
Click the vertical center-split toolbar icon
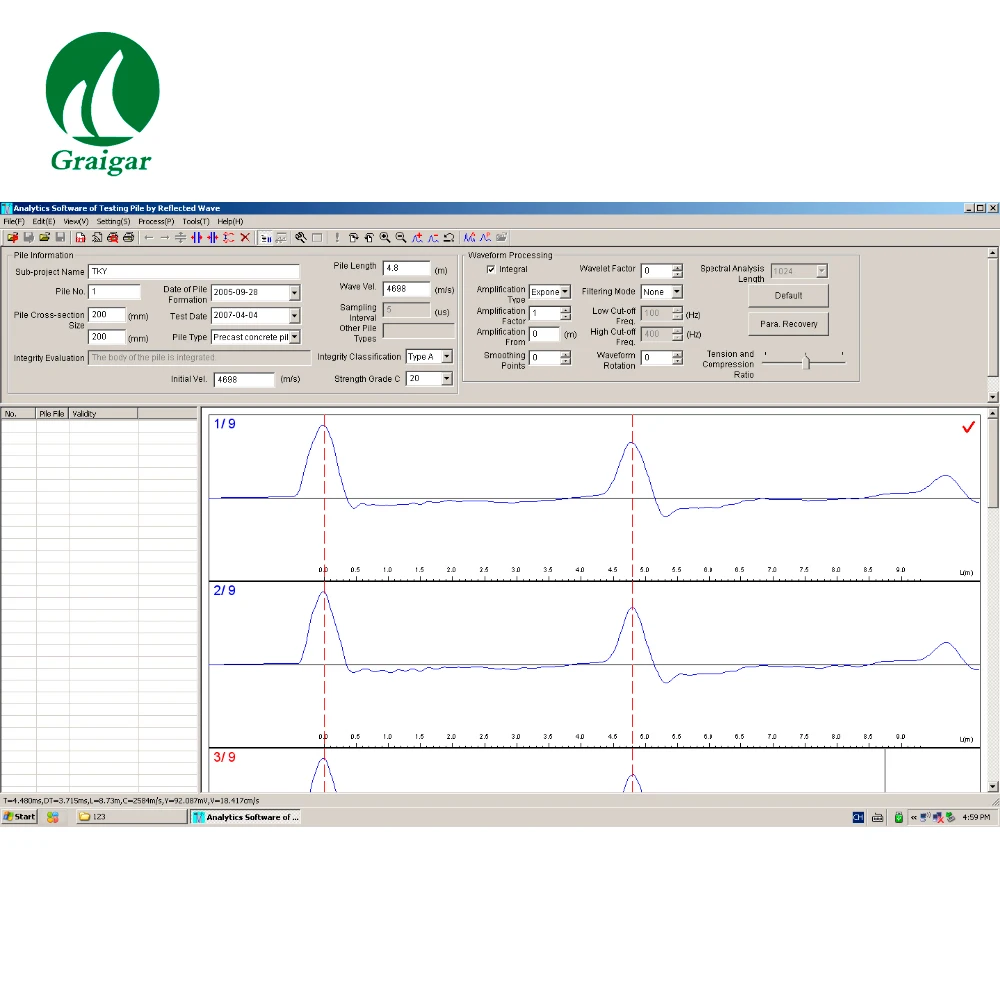(180, 238)
